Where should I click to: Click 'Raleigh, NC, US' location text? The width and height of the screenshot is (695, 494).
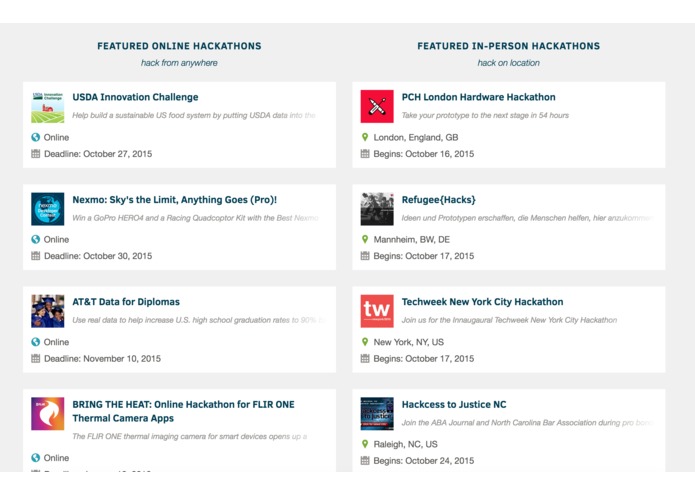pyautogui.click(x=406, y=444)
